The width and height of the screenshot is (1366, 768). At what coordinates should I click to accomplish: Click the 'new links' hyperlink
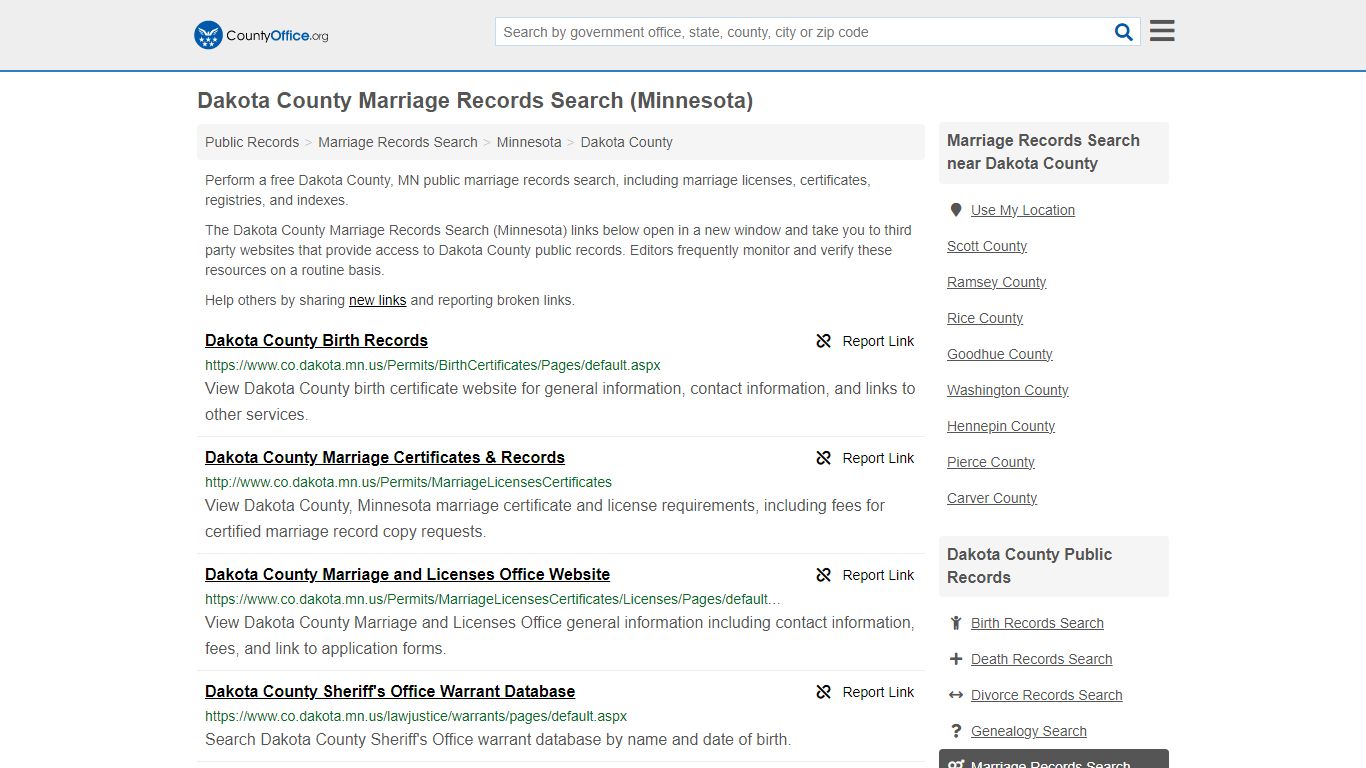378,300
